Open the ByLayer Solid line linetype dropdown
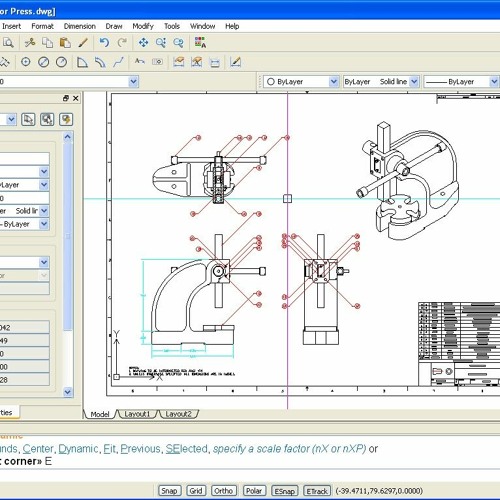 414,81
